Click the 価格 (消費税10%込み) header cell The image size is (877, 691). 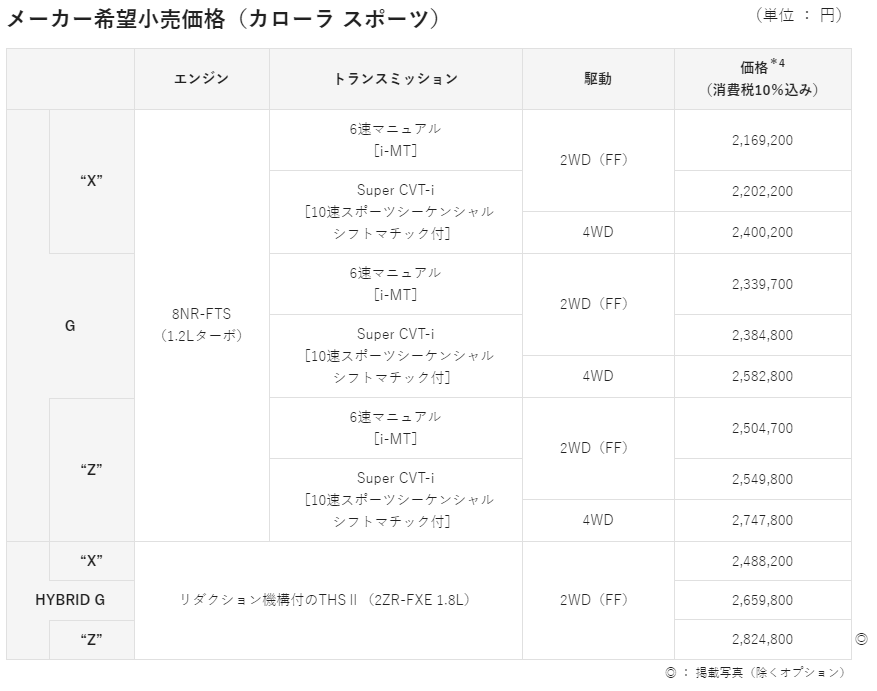(x=762, y=79)
